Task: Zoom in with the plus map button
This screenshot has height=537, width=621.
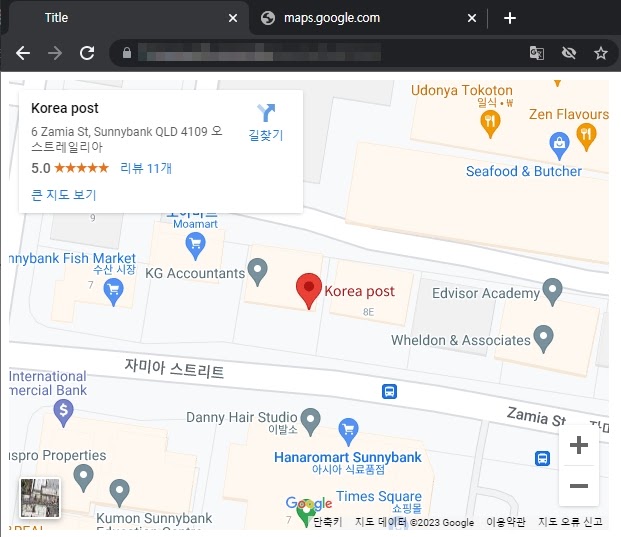Action: (579, 445)
